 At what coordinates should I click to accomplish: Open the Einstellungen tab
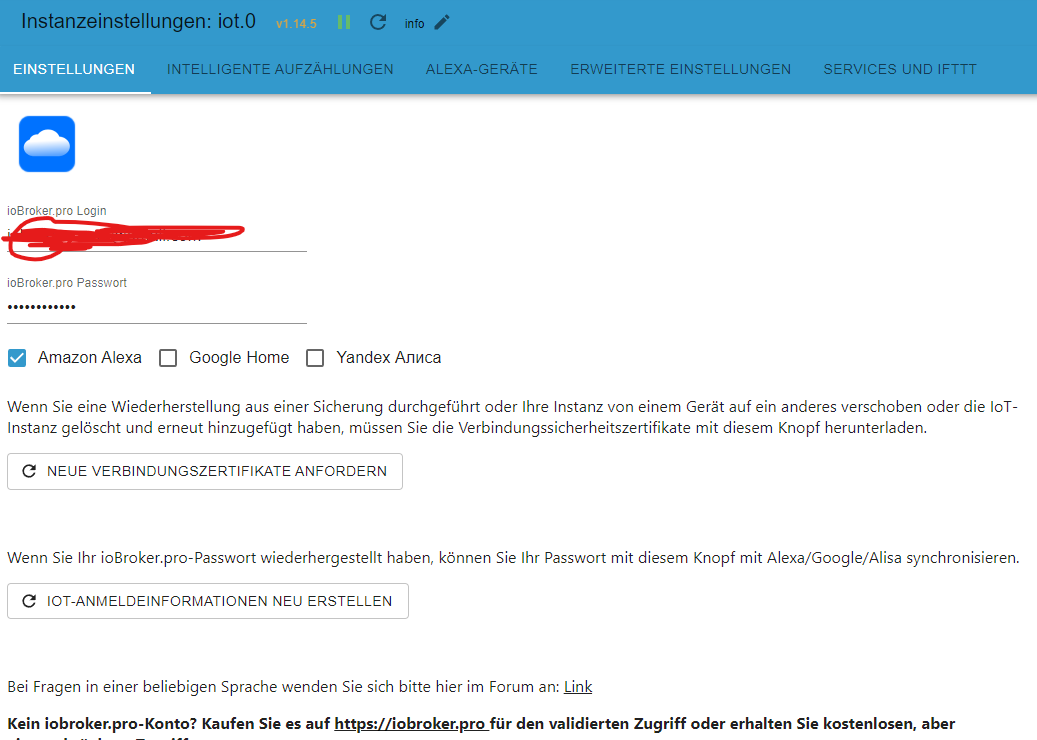74,69
